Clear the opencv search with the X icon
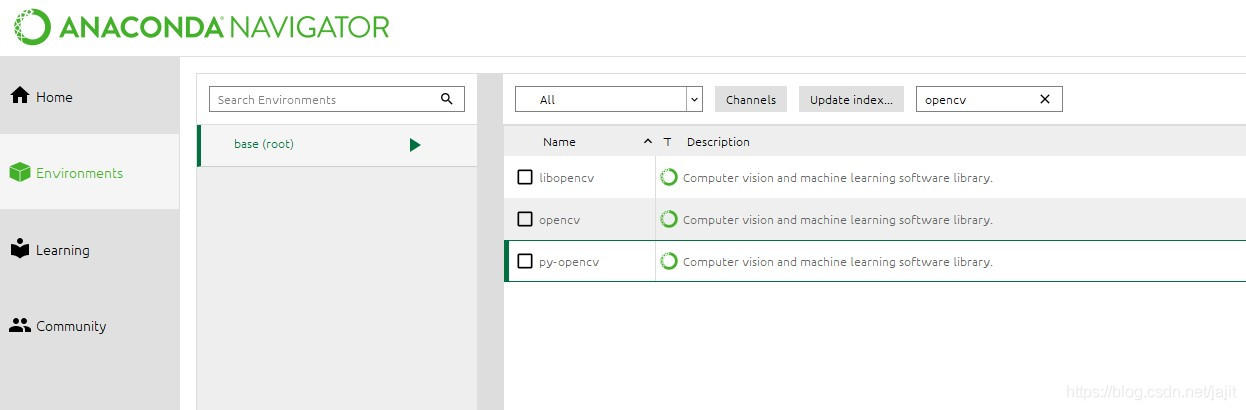The image size is (1246, 410). coord(1045,99)
